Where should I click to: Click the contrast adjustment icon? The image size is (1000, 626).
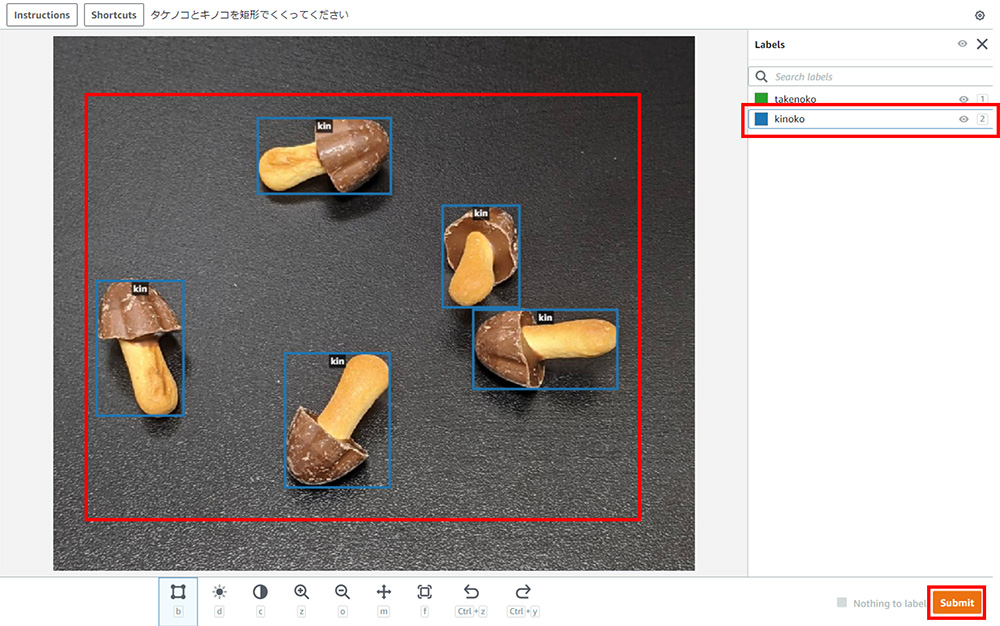click(x=260, y=592)
